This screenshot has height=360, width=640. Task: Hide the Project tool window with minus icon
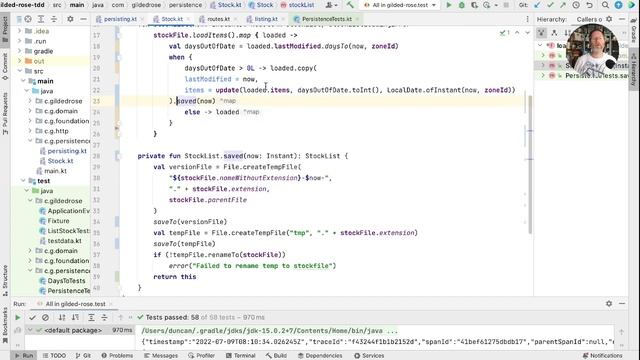tap(83, 19)
